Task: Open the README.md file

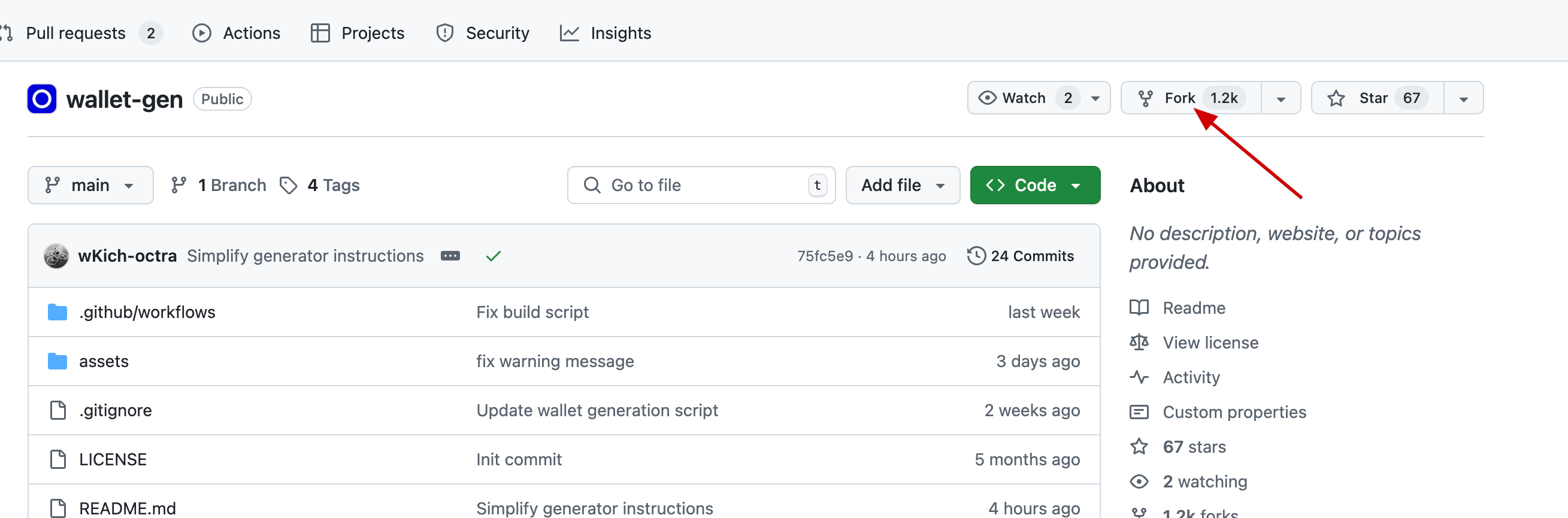Action: click(x=127, y=508)
